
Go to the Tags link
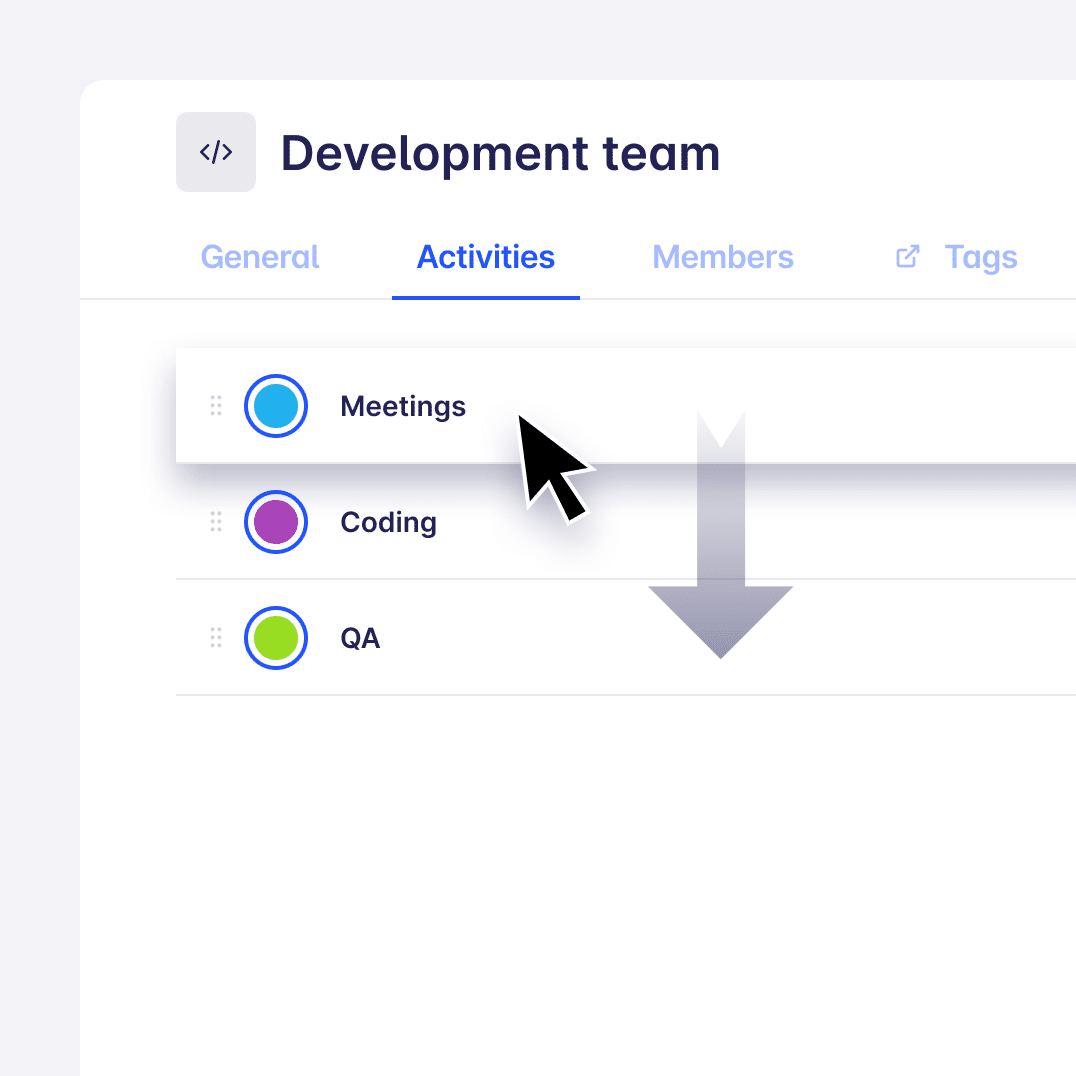[x=981, y=258]
